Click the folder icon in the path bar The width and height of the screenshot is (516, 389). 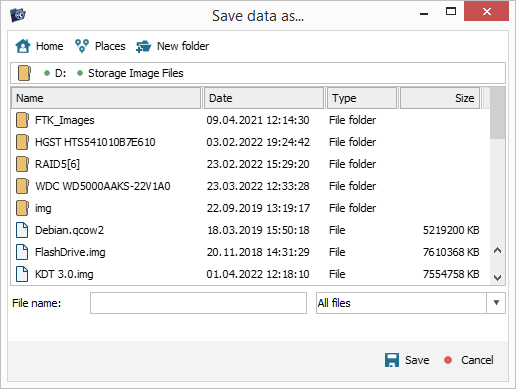24,73
